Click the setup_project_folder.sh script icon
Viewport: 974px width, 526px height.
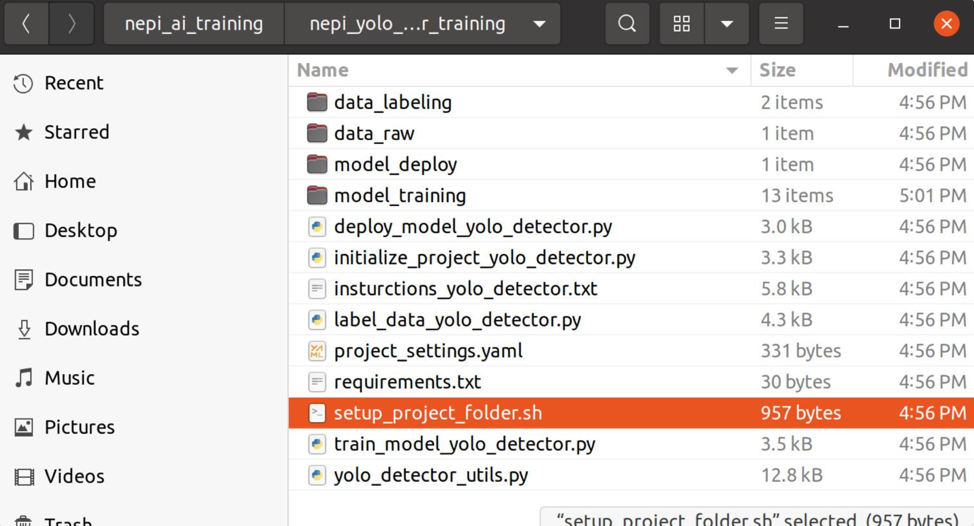[x=317, y=413]
